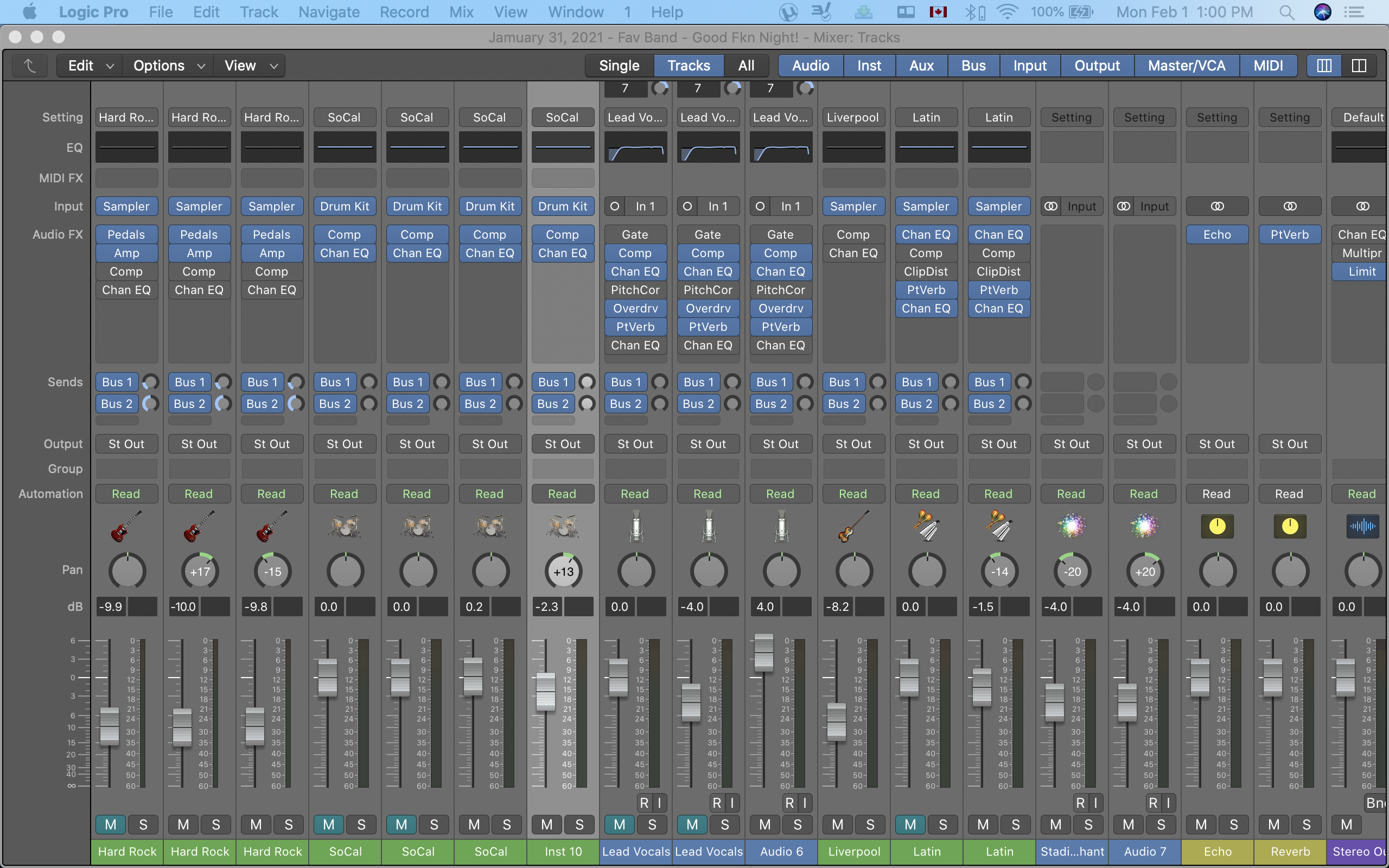
Task: Click the Pan knob showing +13
Action: [x=563, y=571]
